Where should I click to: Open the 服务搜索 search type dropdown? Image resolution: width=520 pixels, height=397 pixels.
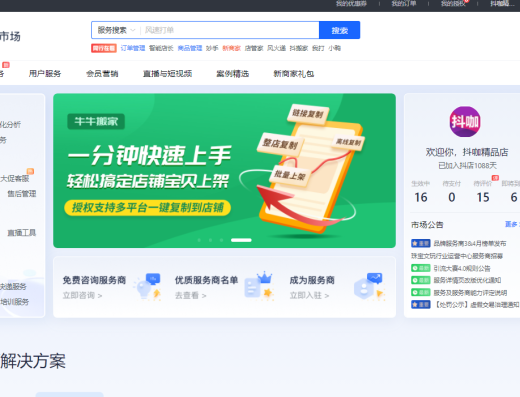pyautogui.click(x=116, y=30)
